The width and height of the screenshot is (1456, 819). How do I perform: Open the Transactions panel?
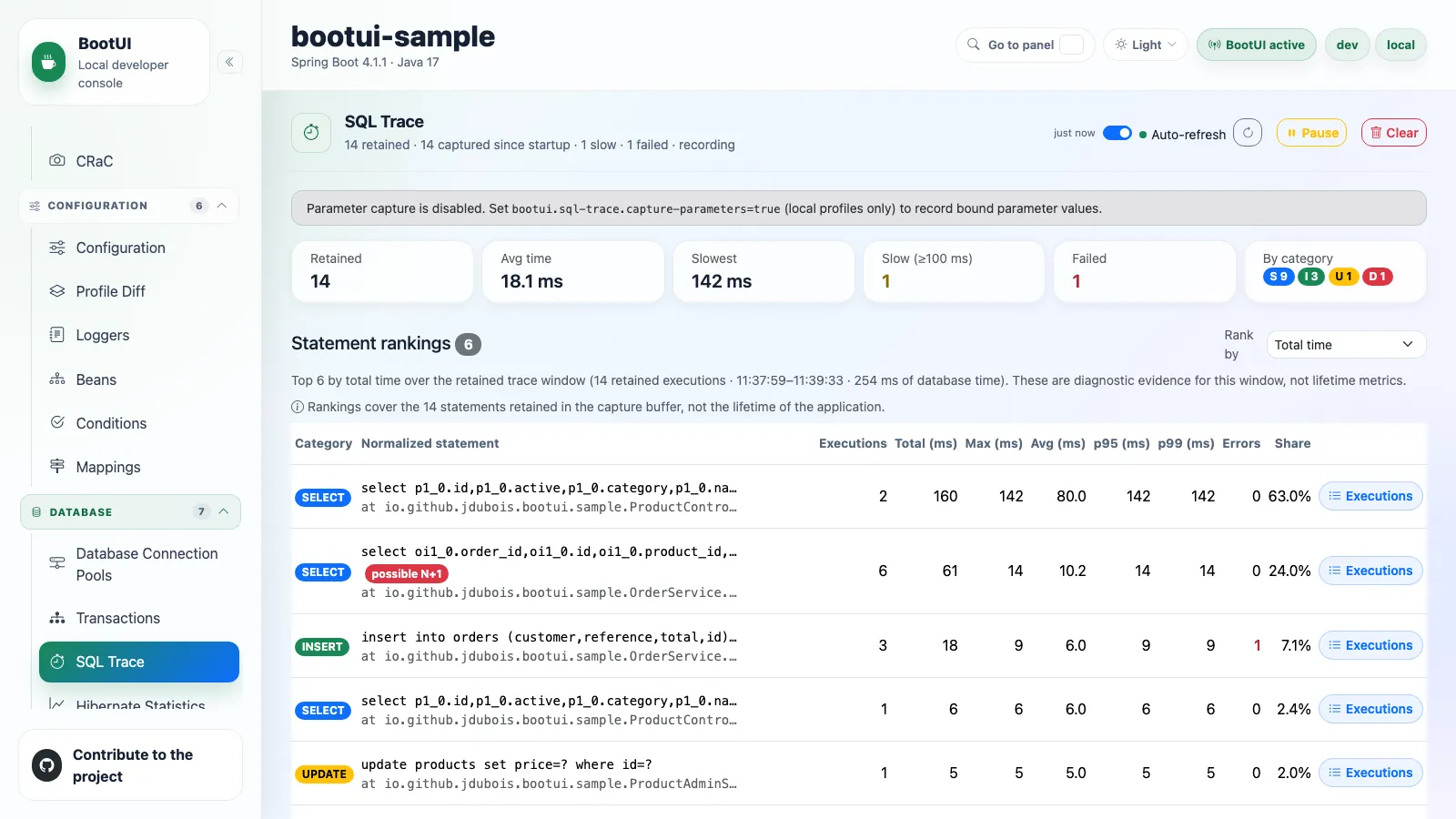click(x=138, y=618)
